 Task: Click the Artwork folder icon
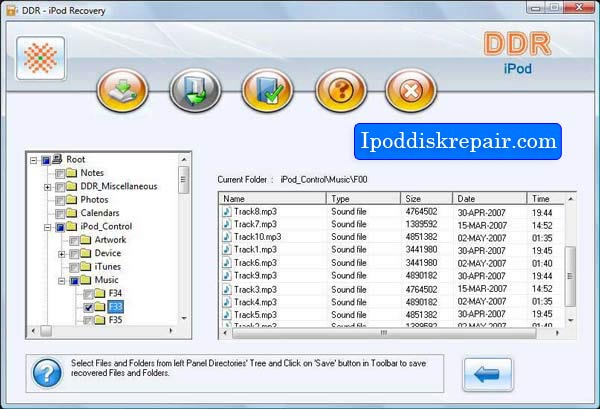(86, 240)
